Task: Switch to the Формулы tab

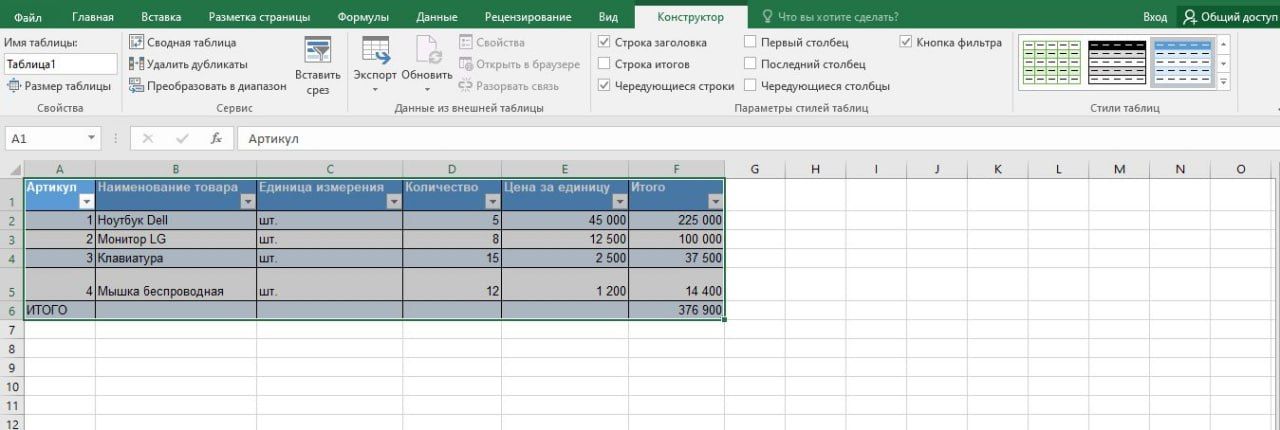Action: pos(363,17)
